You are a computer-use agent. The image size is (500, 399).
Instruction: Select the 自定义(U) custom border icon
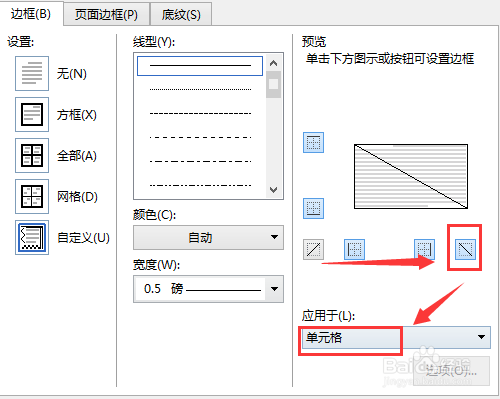pos(32,237)
